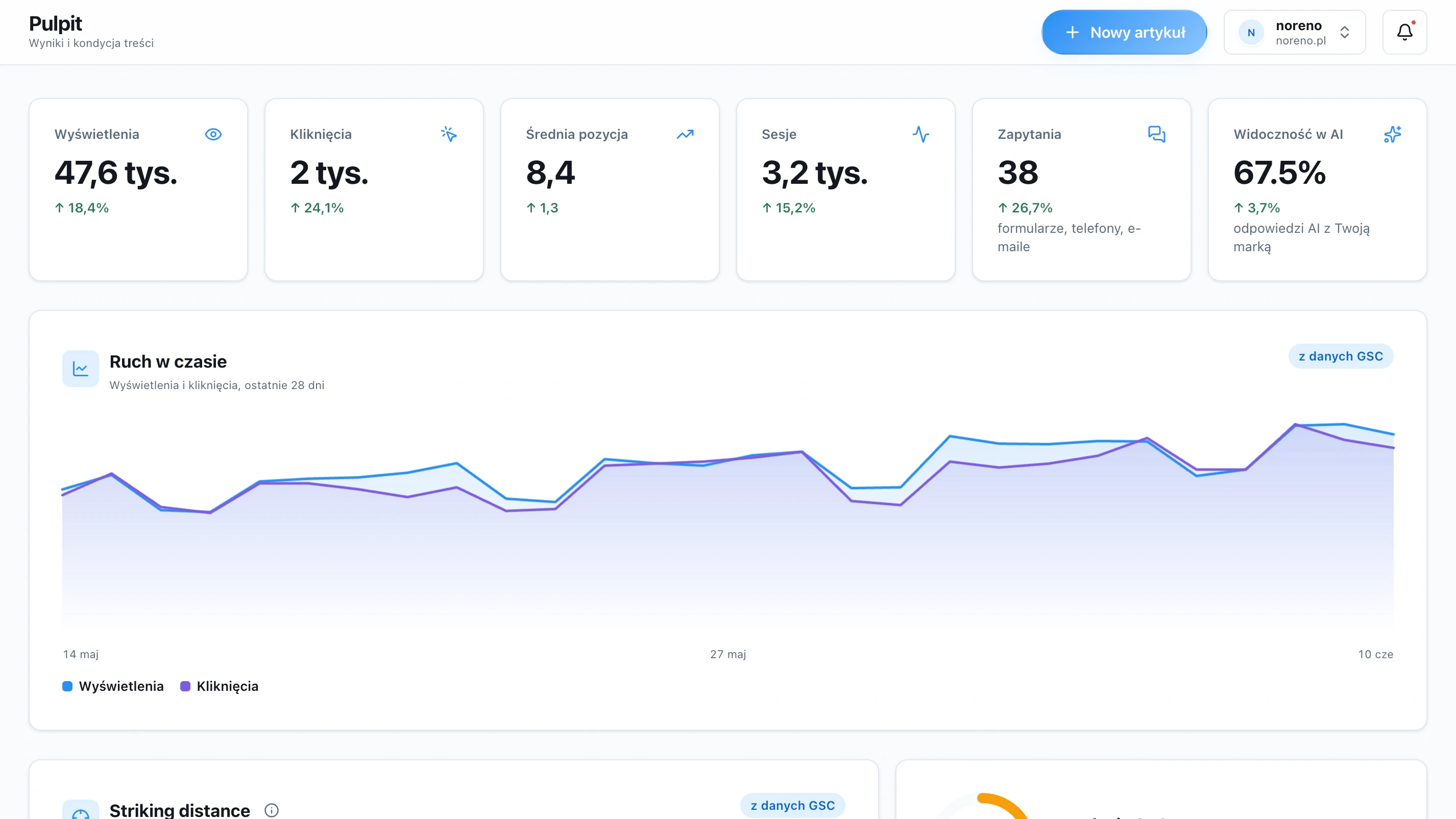1456x819 pixels.
Task: Select the 3,2 tys. Sesje value
Action: pos(814,173)
